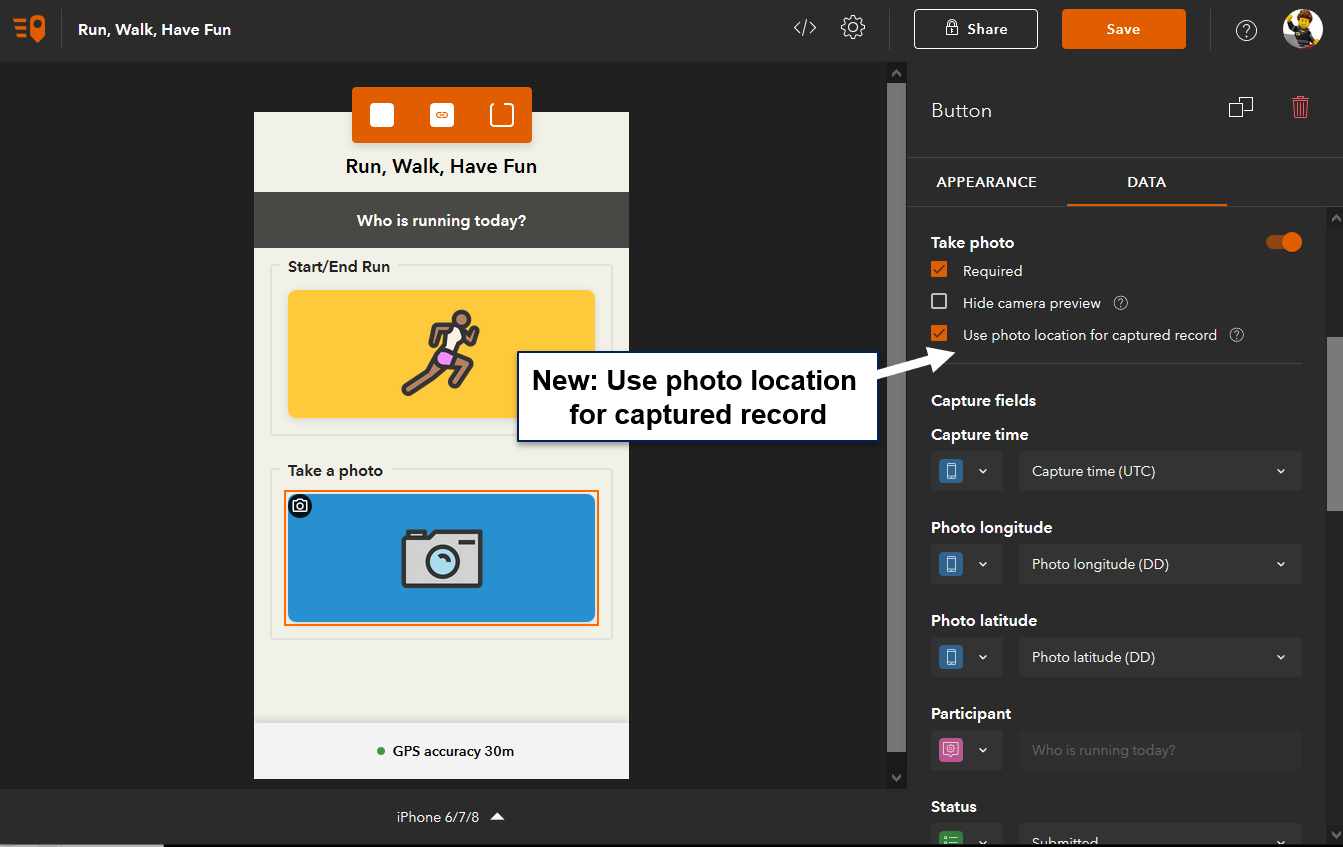This screenshot has width=1343, height=847.
Task: Disable the Take photo toggle
Action: pos(1283,242)
